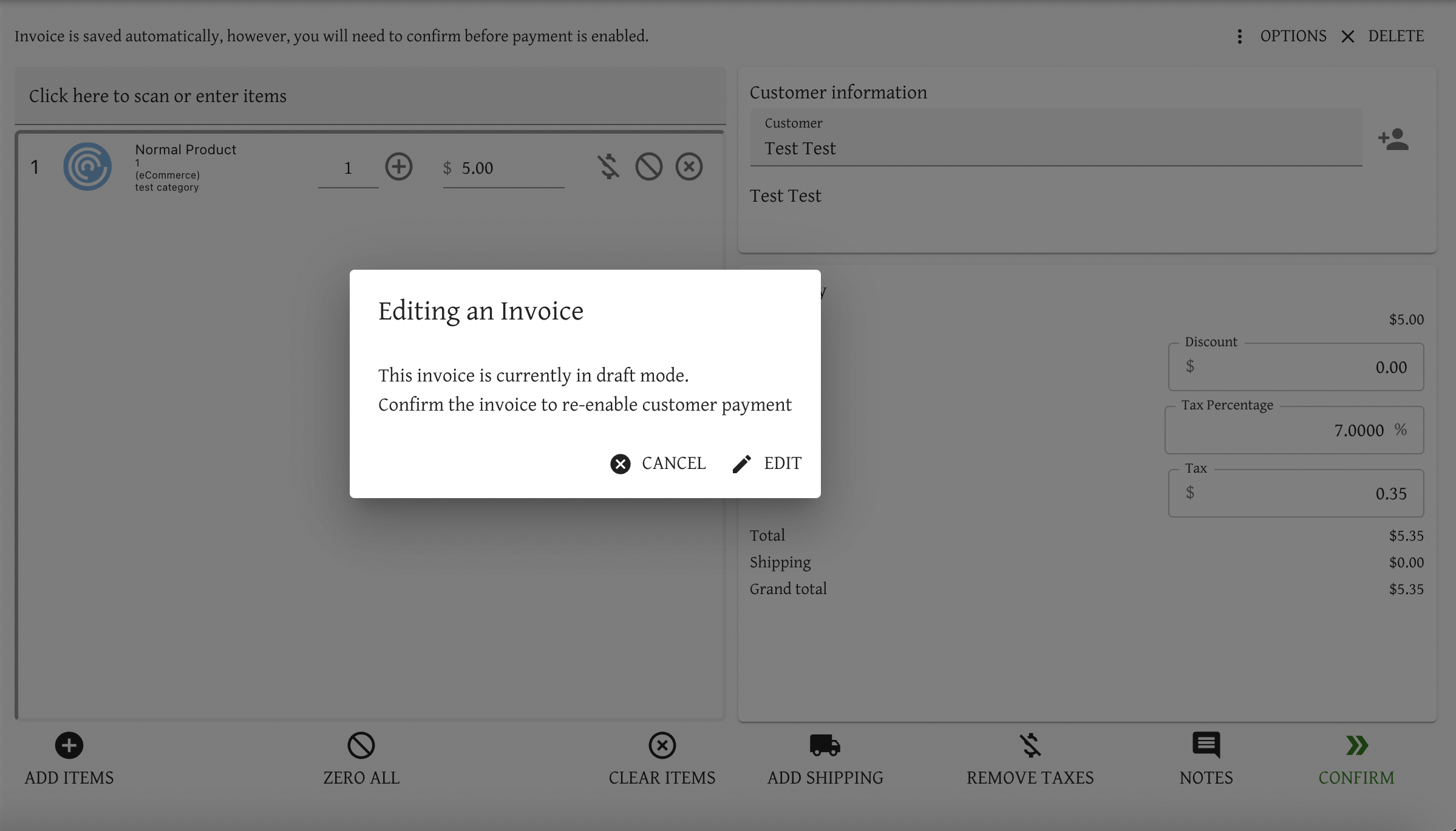Click the ADD SHIPPING truck icon
The height and width of the screenshot is (831, 1456).
(825, 745)
